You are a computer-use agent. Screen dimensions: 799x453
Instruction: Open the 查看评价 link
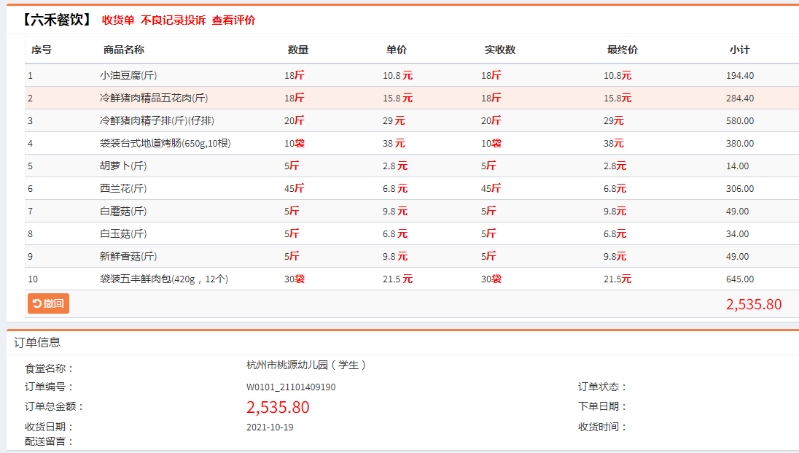233,20
